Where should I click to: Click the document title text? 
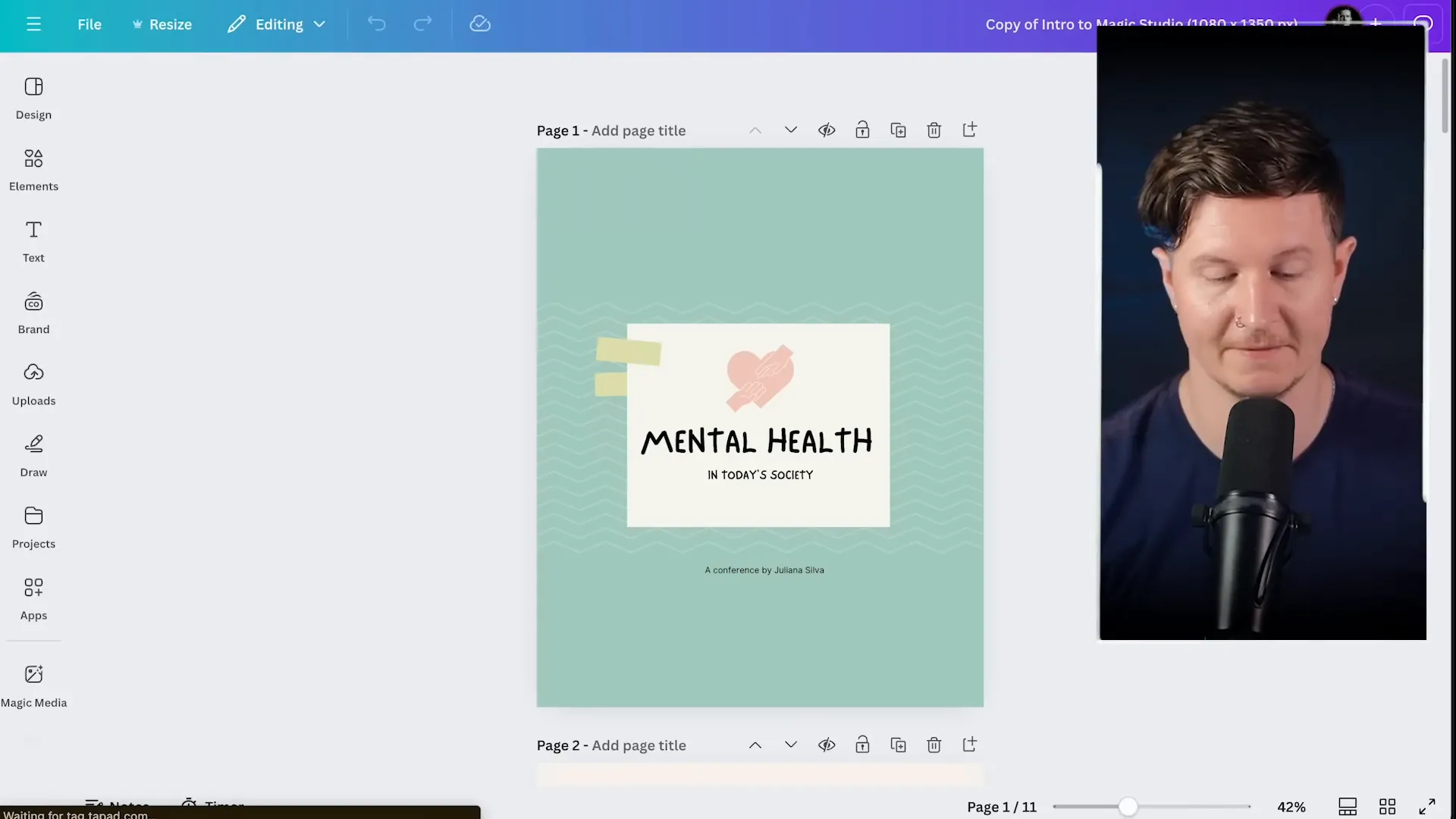(1141, 24)
